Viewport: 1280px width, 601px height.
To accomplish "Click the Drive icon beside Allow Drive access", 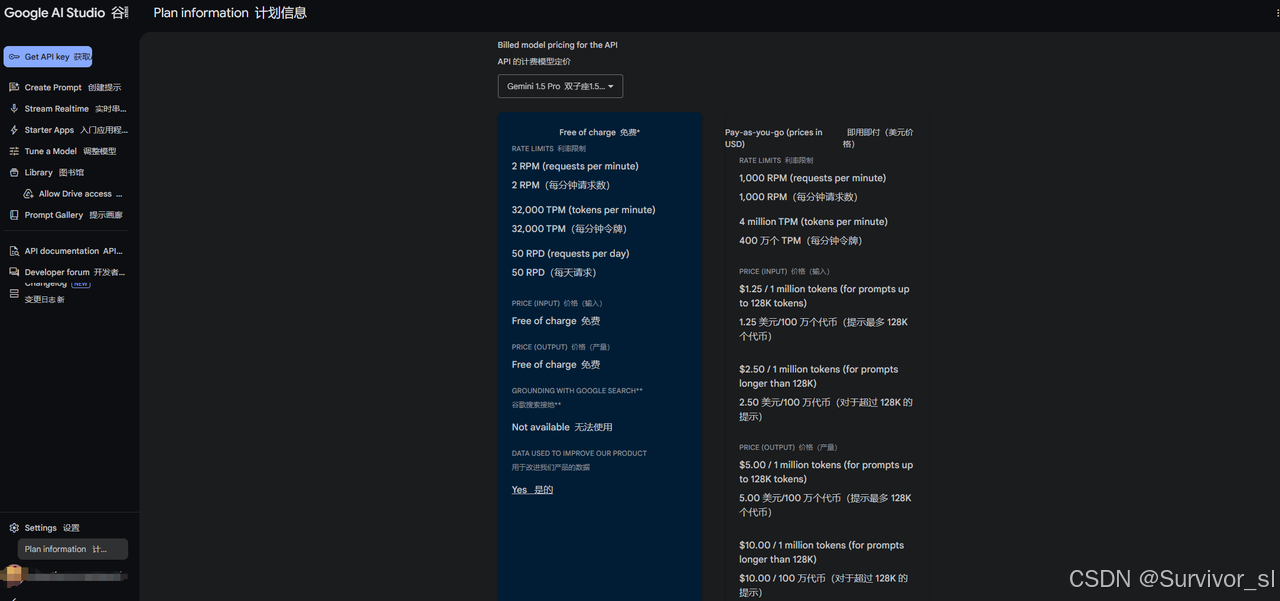I will (x=29, y=194).
